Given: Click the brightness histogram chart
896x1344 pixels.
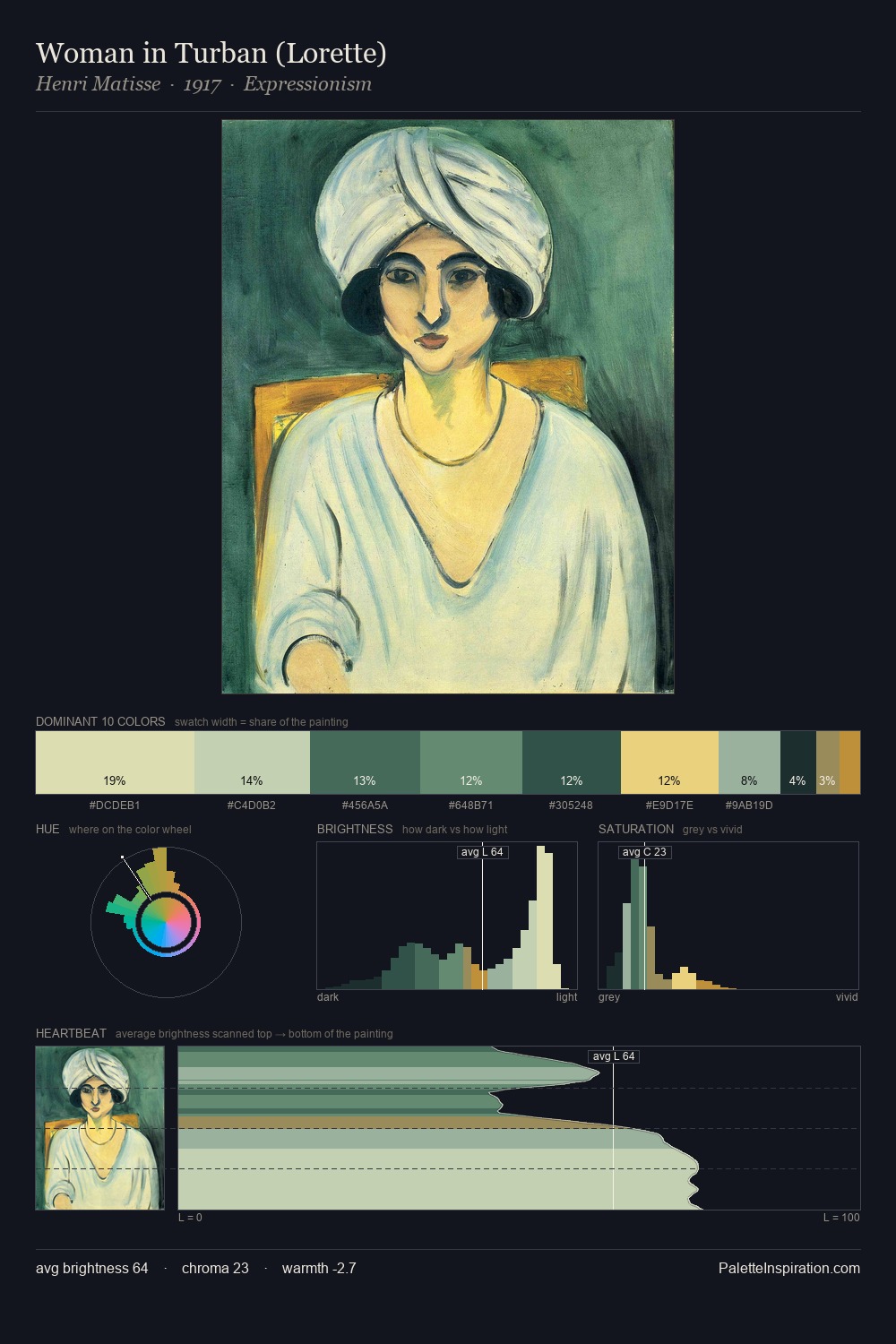Looking at the screenshot, I should 447,916.
